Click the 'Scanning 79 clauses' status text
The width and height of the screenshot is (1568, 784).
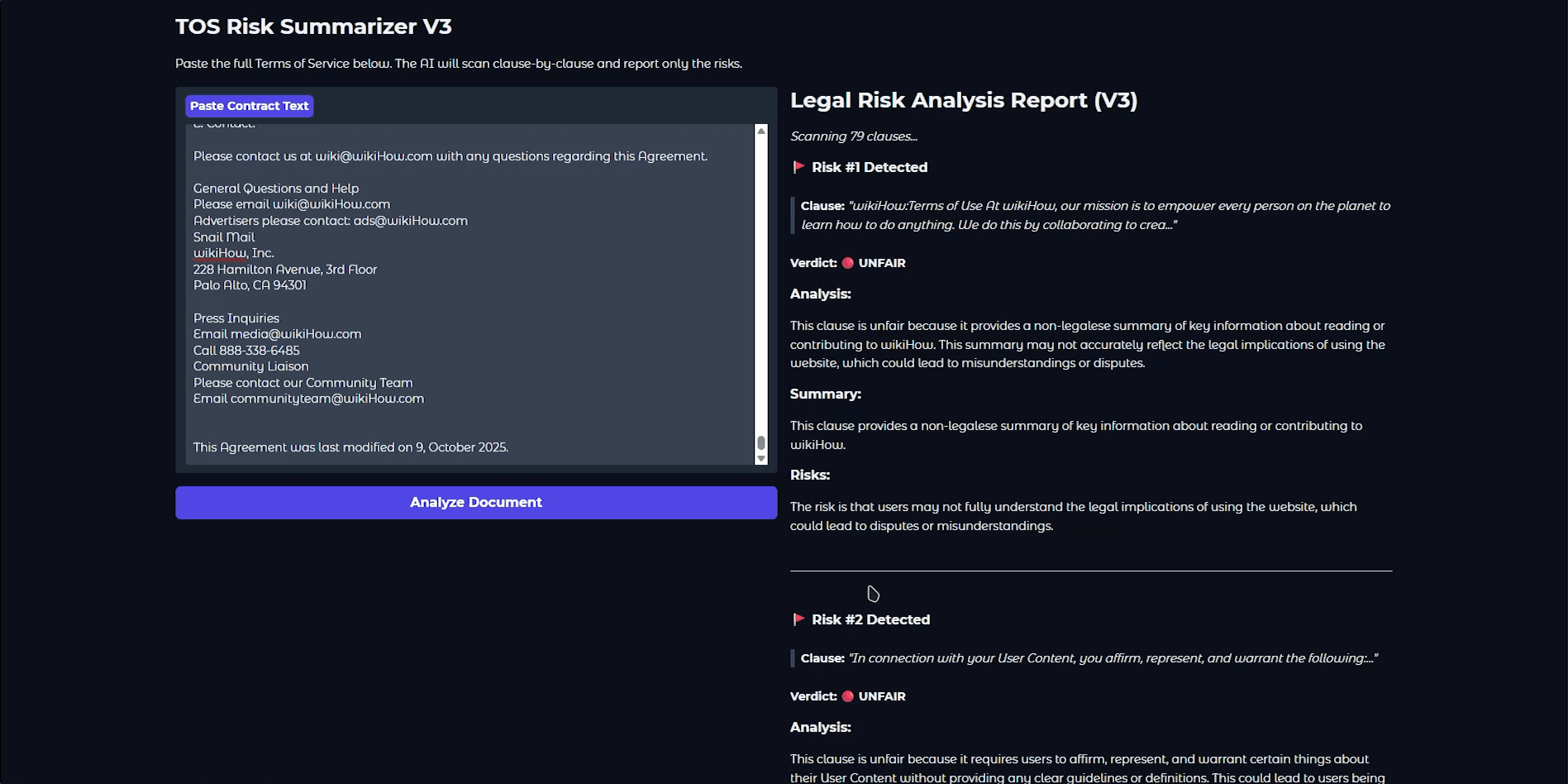[x=853, y=136]
